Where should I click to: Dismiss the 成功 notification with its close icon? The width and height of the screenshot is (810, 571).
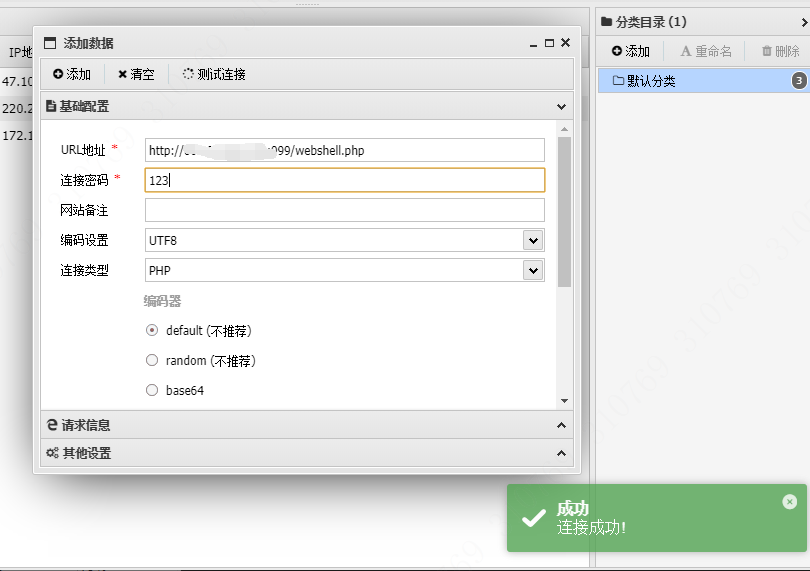(x=789, y=502)
